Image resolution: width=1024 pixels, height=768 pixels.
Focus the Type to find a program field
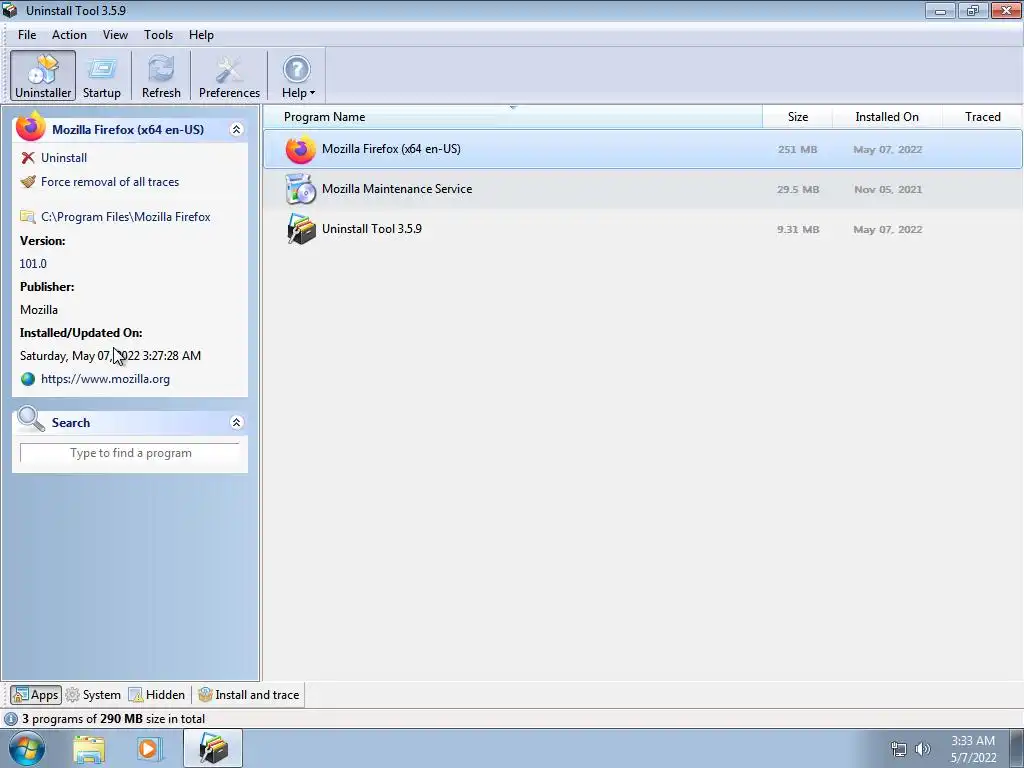(x=130, y=453)
